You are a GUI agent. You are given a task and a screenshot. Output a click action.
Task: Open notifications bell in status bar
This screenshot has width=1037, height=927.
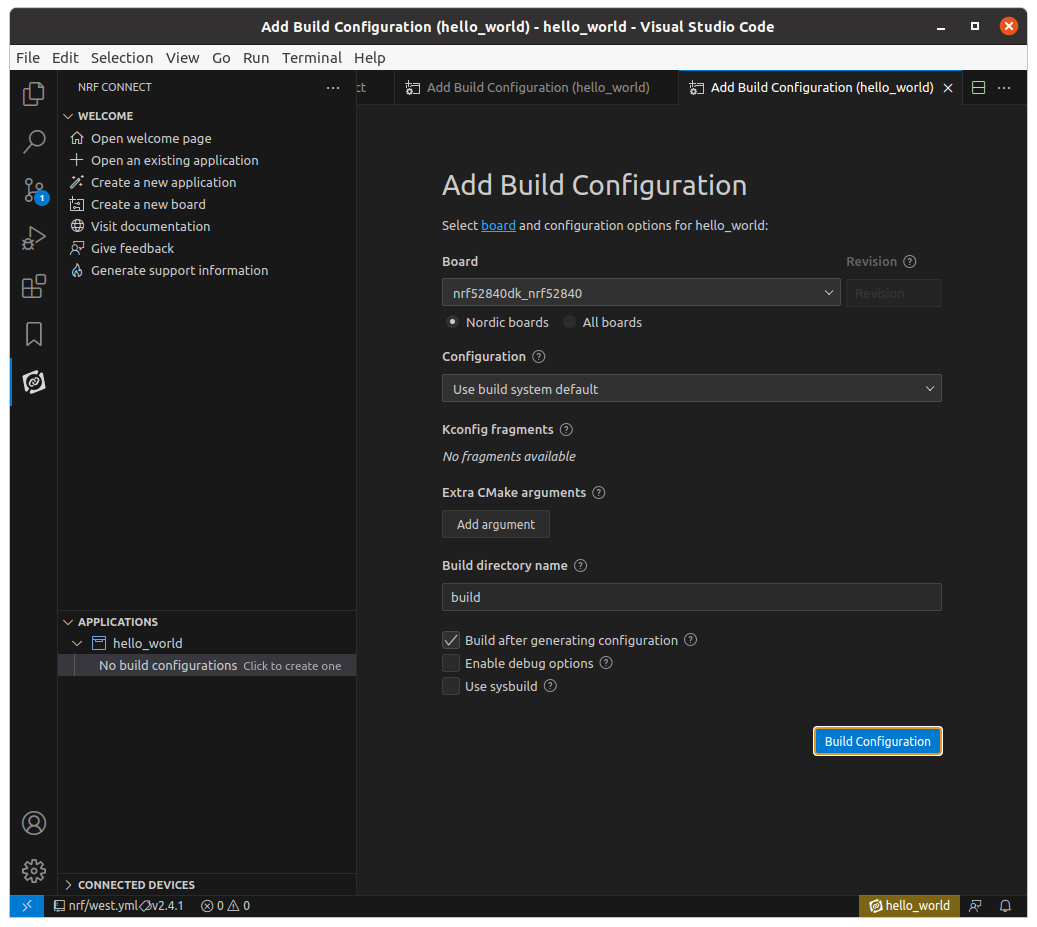tap(1005, 906)
